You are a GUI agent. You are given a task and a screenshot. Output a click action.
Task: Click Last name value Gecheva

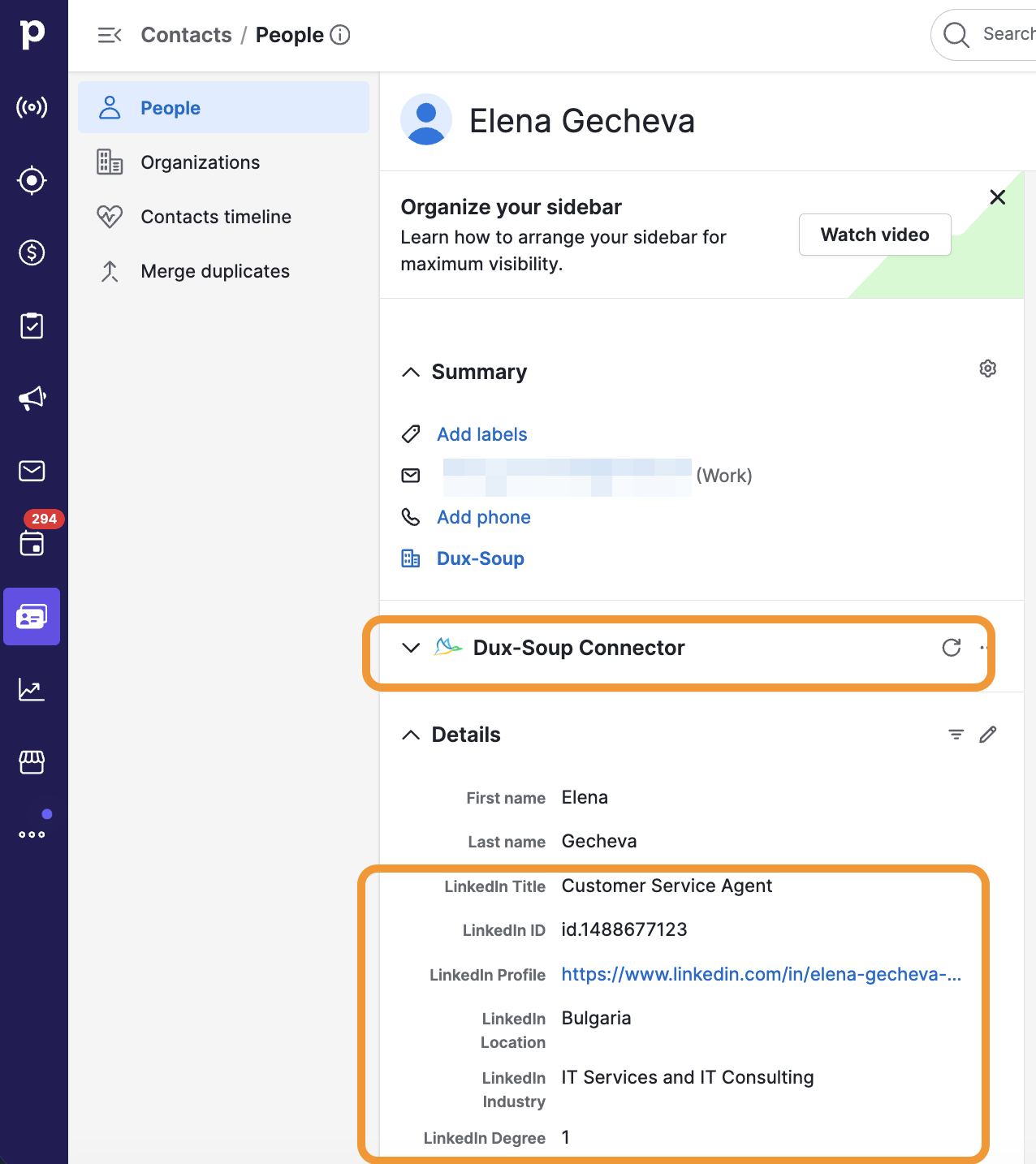pos(599,841)
